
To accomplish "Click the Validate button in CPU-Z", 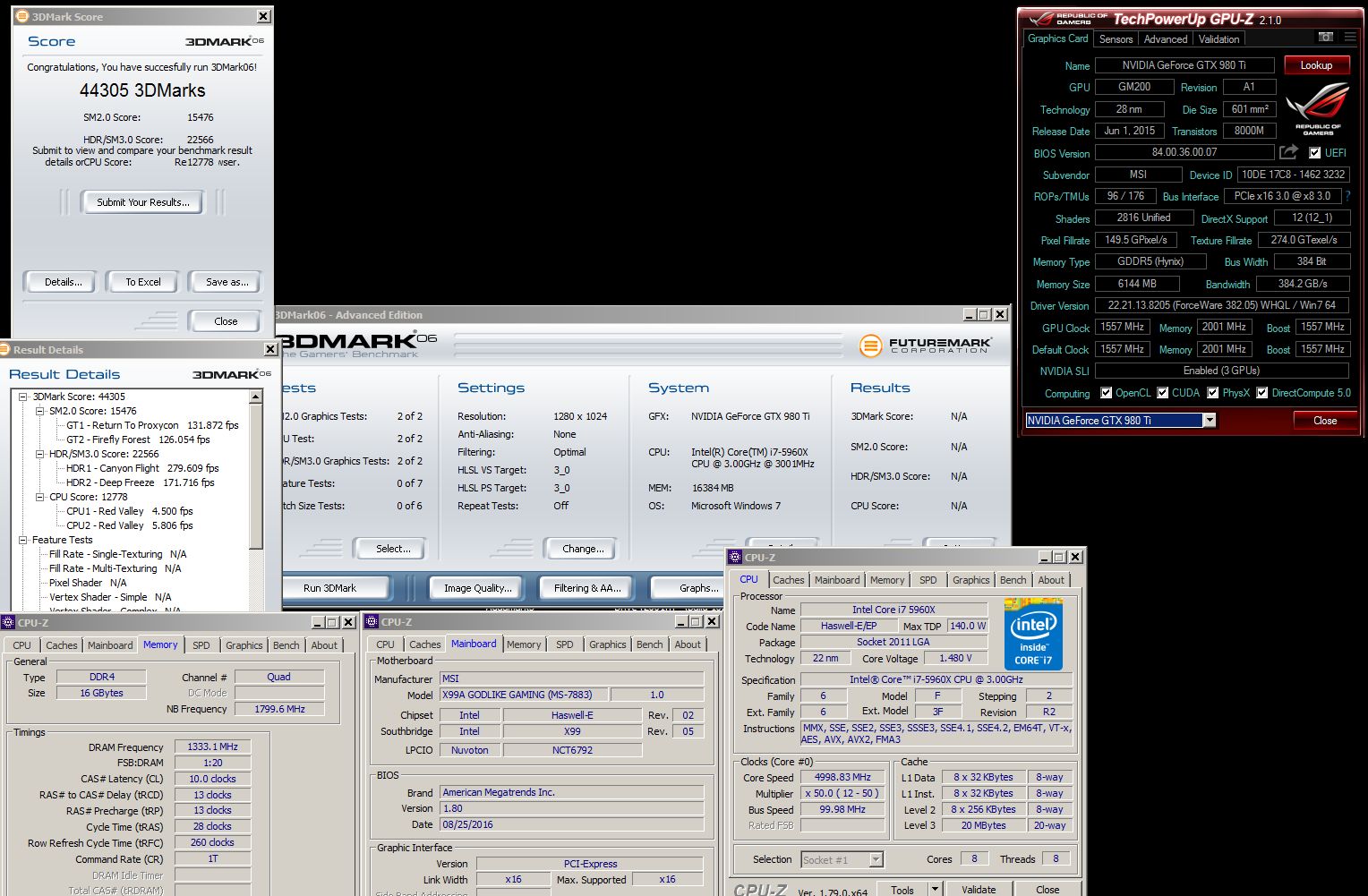I will click(x=979, y=890).
